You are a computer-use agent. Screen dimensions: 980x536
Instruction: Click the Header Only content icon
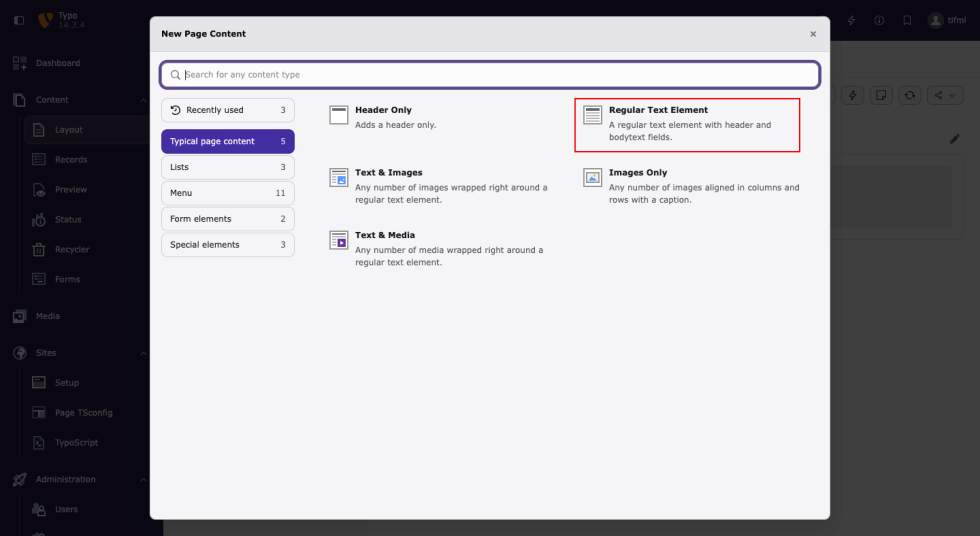pos(339,115)
